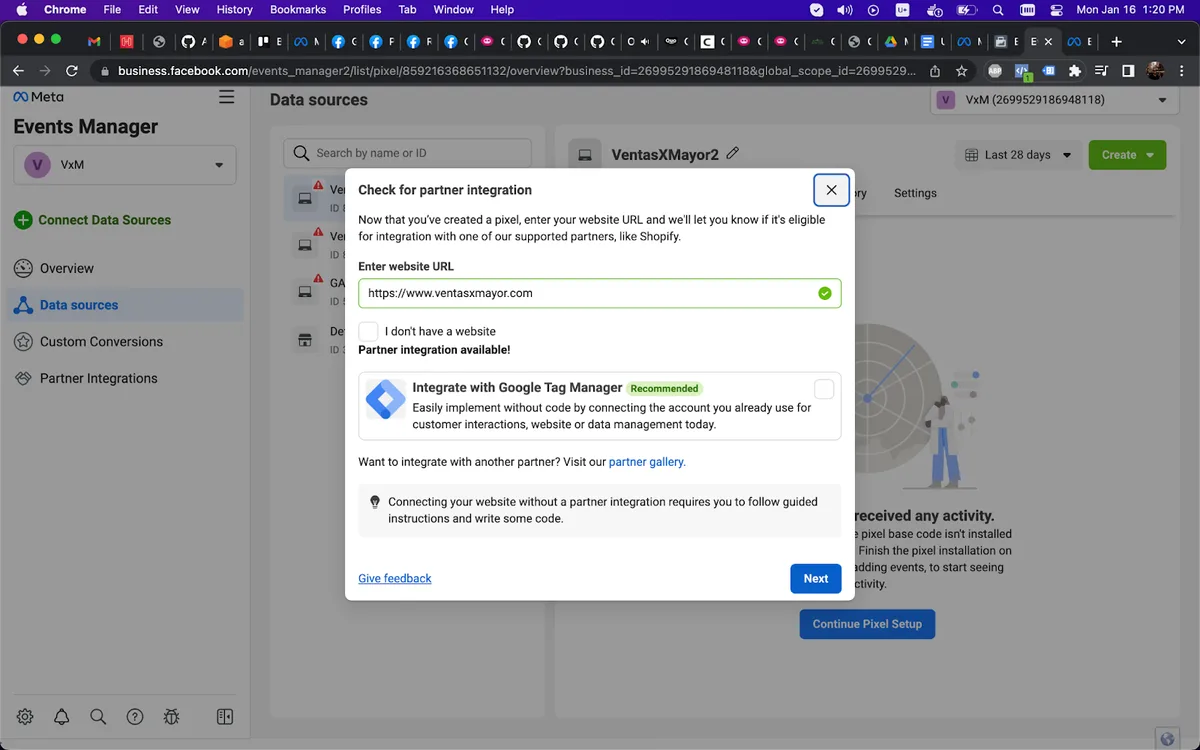Screen dimensions: 1200x750
Task: Expand the VxM business account dropdown in sidebar
Action: (125, 165)
